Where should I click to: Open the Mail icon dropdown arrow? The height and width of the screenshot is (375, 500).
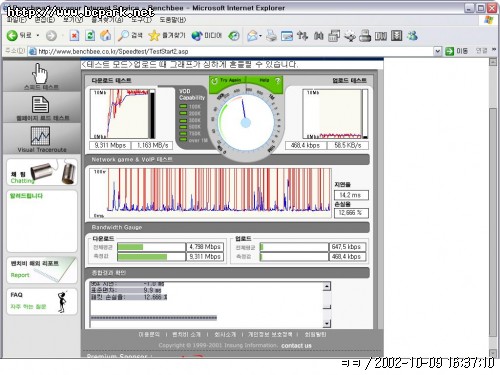[260, 36]
